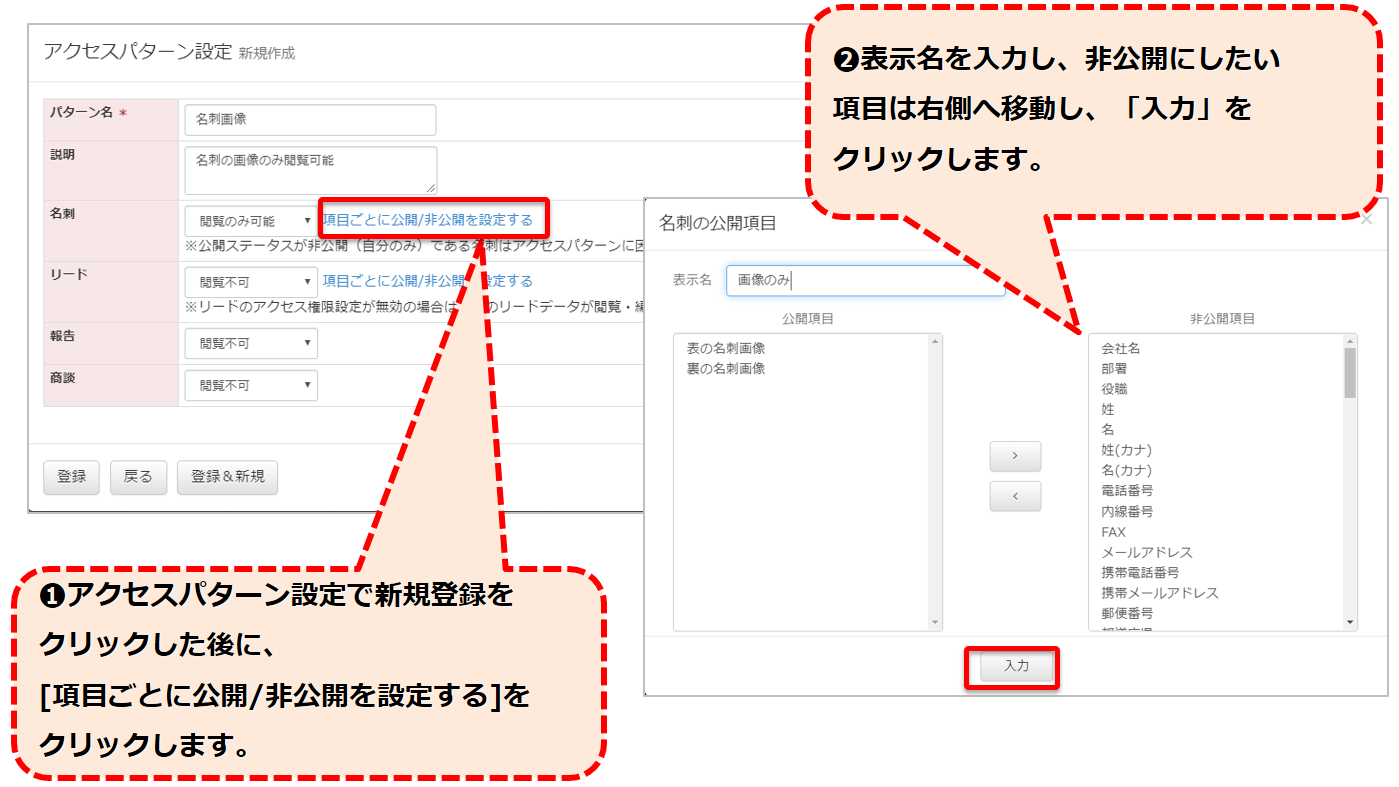The image size is (1399, 787).
Task: Select 部署 in 非公開項目 list
Action: pos(1114,368)
